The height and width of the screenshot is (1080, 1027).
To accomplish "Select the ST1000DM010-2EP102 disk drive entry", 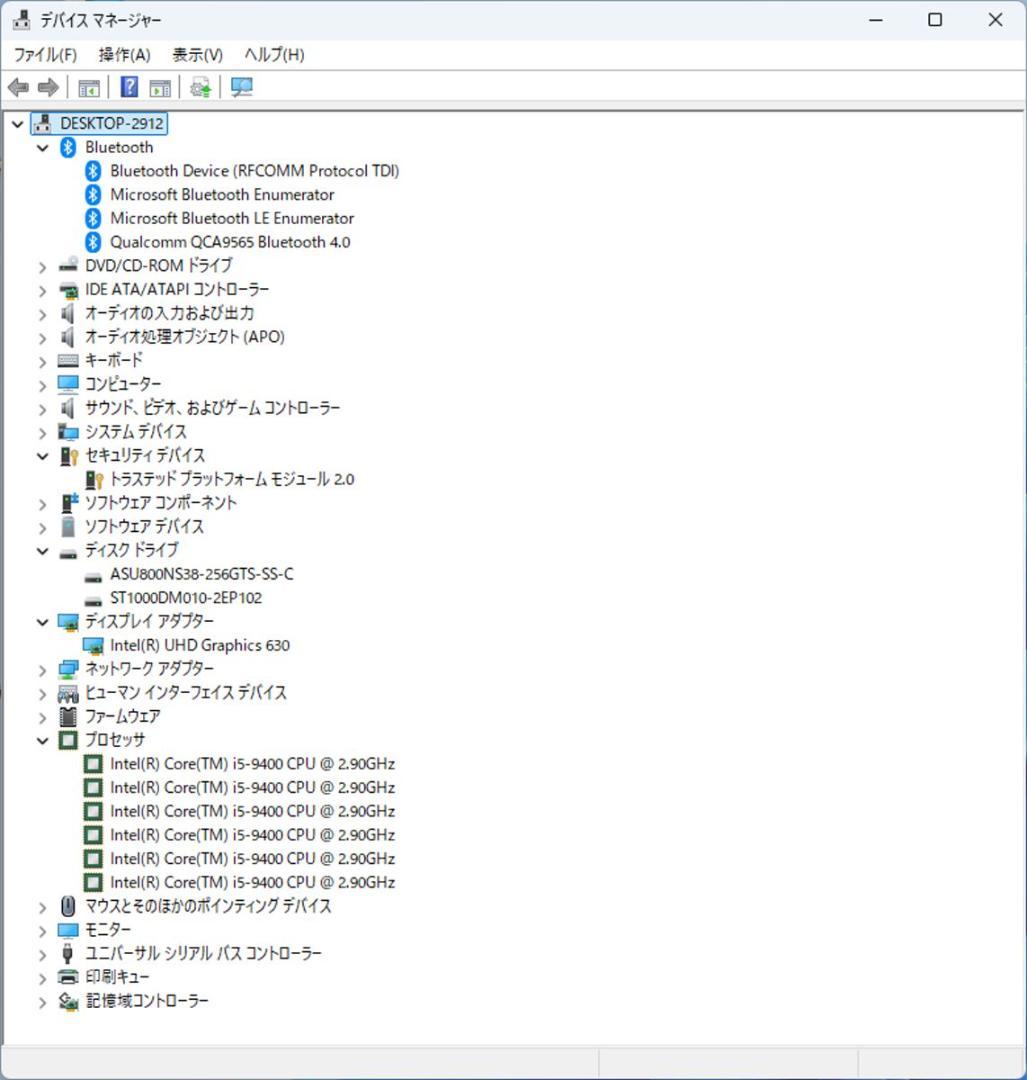I will point(188,597).
